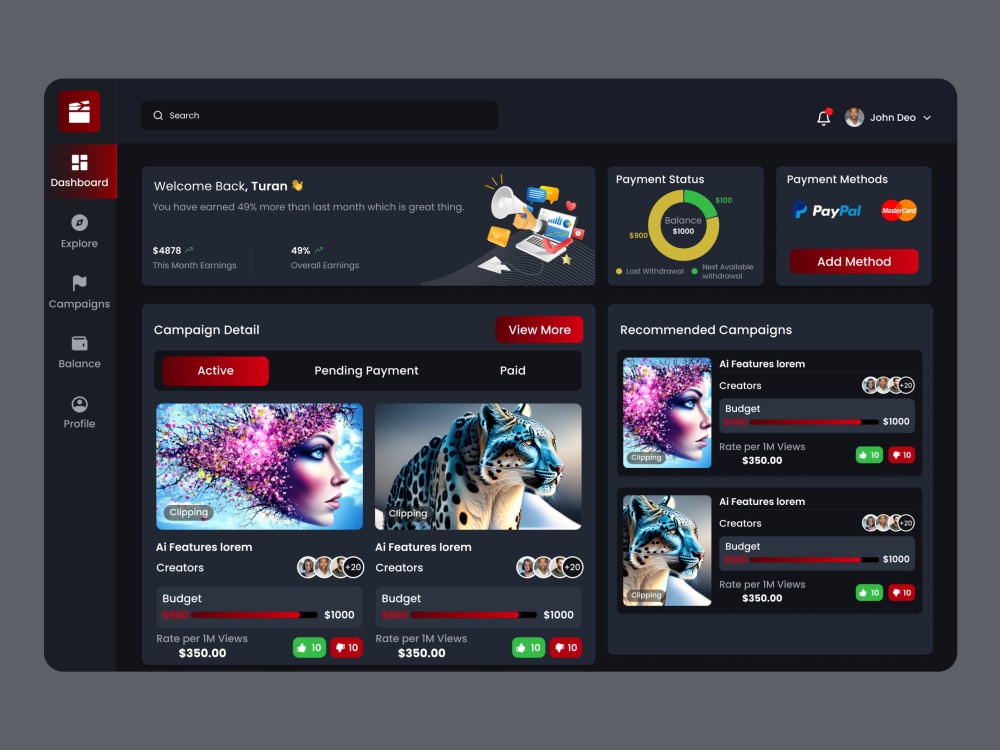Click John Deo's avatar picture
Image resolution: width=1000 pixels, height=750 pixels.
tap(854, 117)
